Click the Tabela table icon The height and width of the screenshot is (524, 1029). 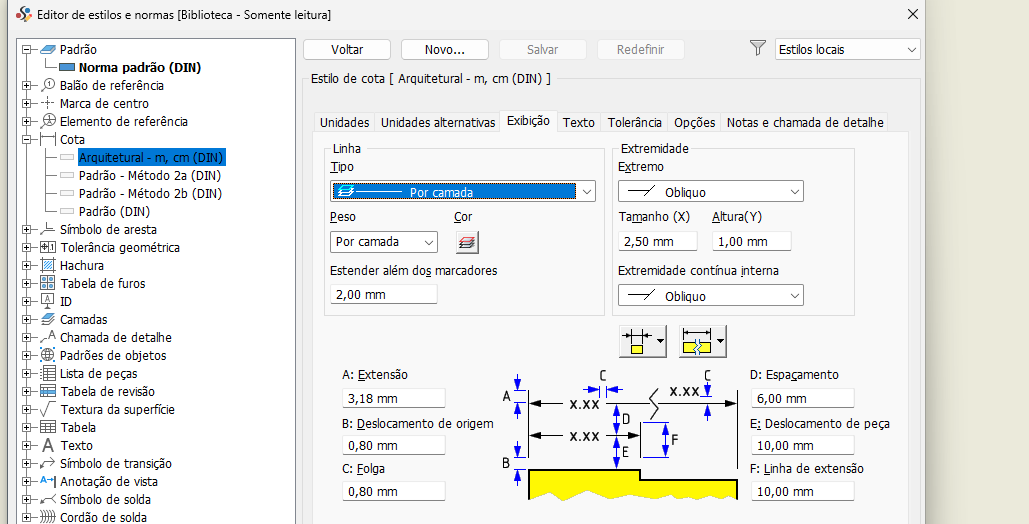pyautogui.click(x=48, y=427)
